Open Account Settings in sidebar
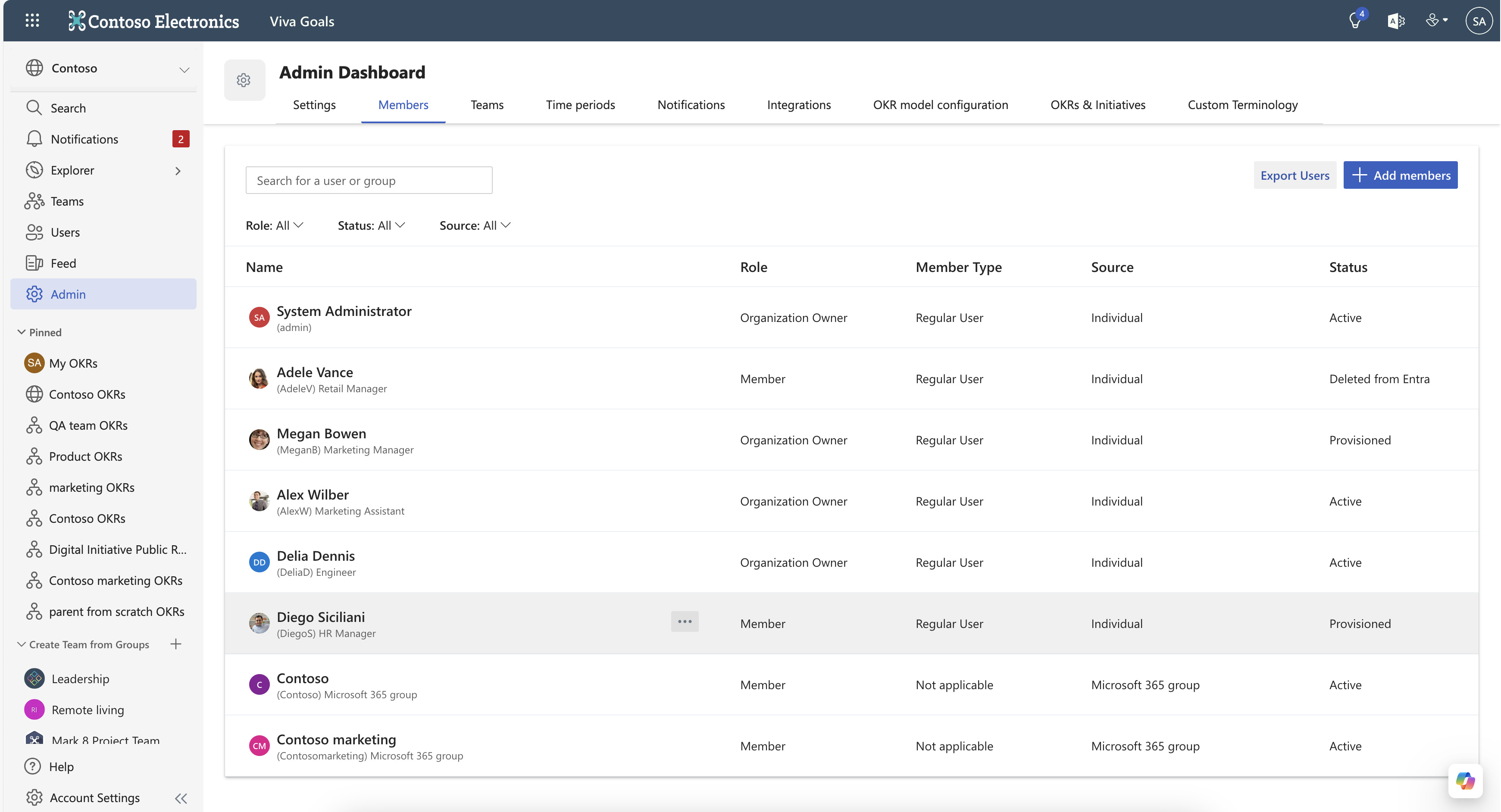 pyautogui.click(x=83, y=797)
